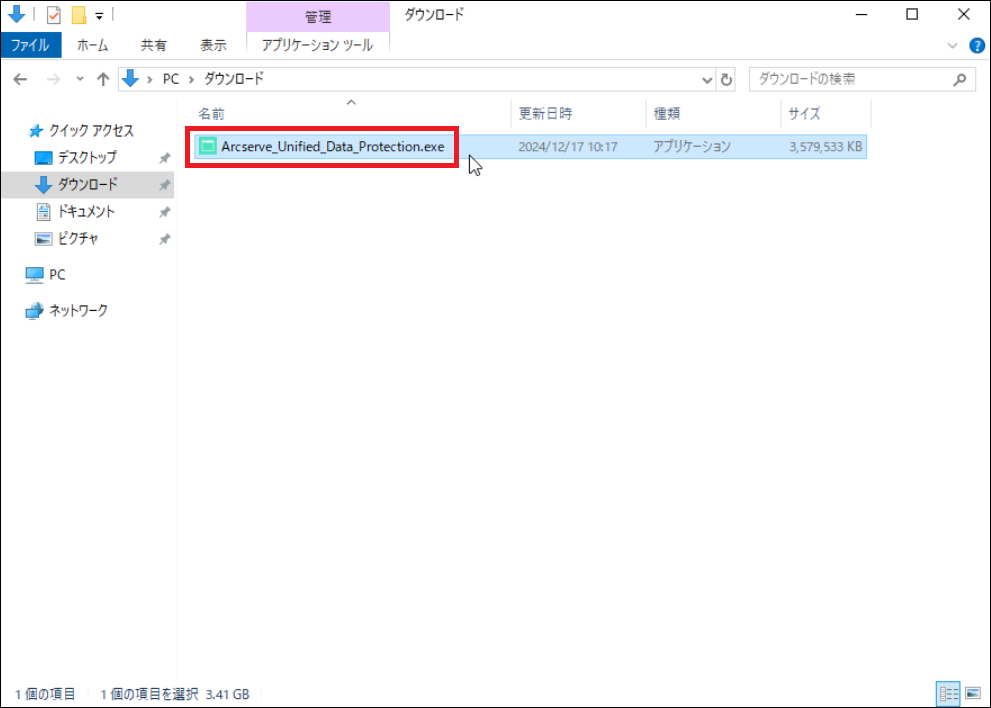Open the recent locations dropdown
This screenshot has width=991, height=708.
(x=80, y=79)
